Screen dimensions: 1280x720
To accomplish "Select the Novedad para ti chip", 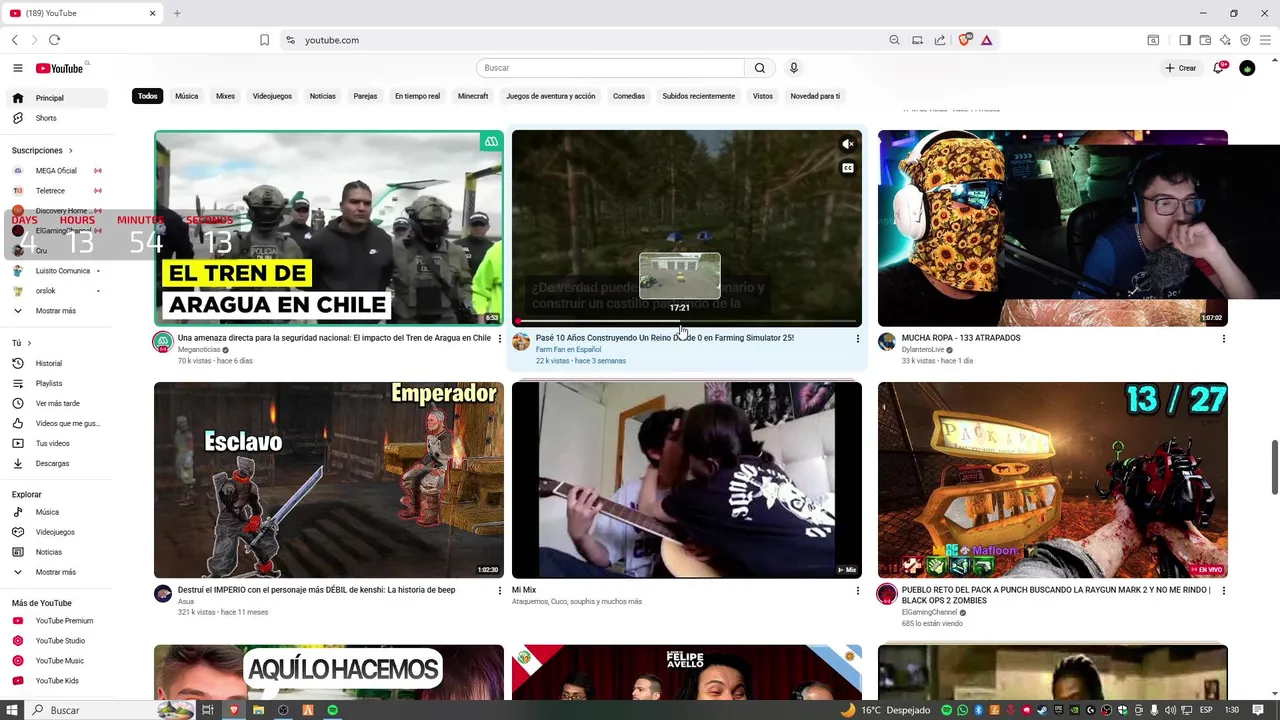I will [x=815, y=96].
